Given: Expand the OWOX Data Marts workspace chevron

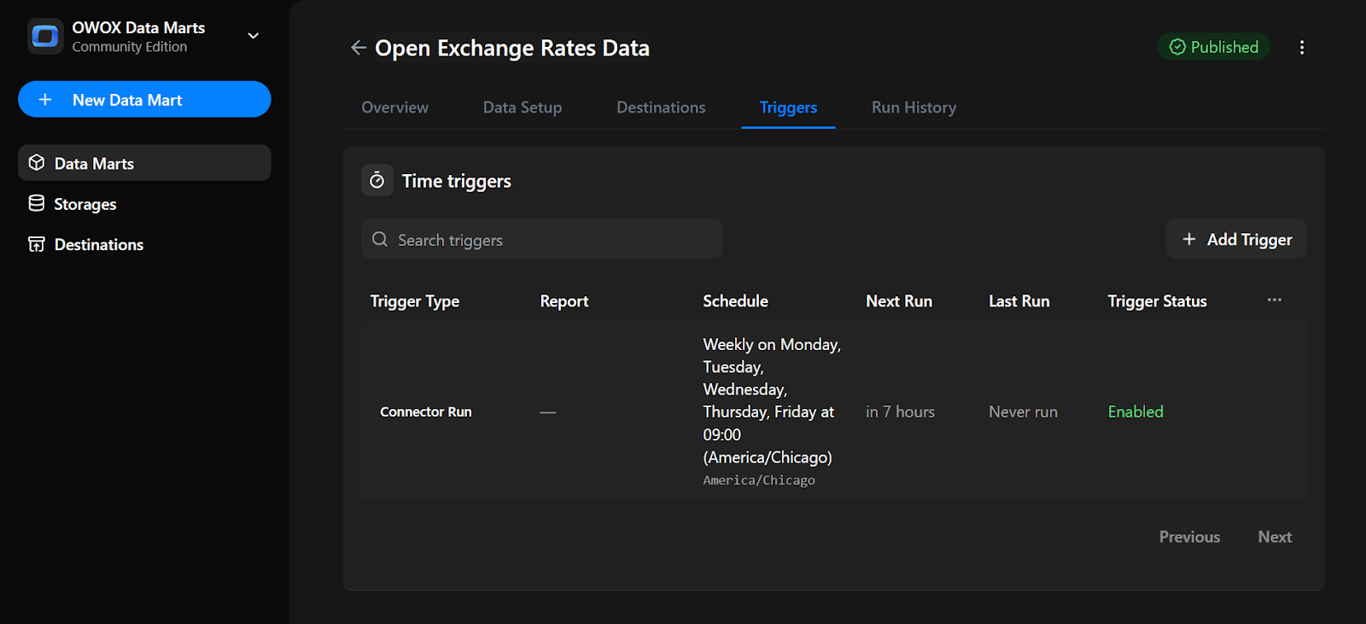Looking at the screenshot, I should 253,36.
